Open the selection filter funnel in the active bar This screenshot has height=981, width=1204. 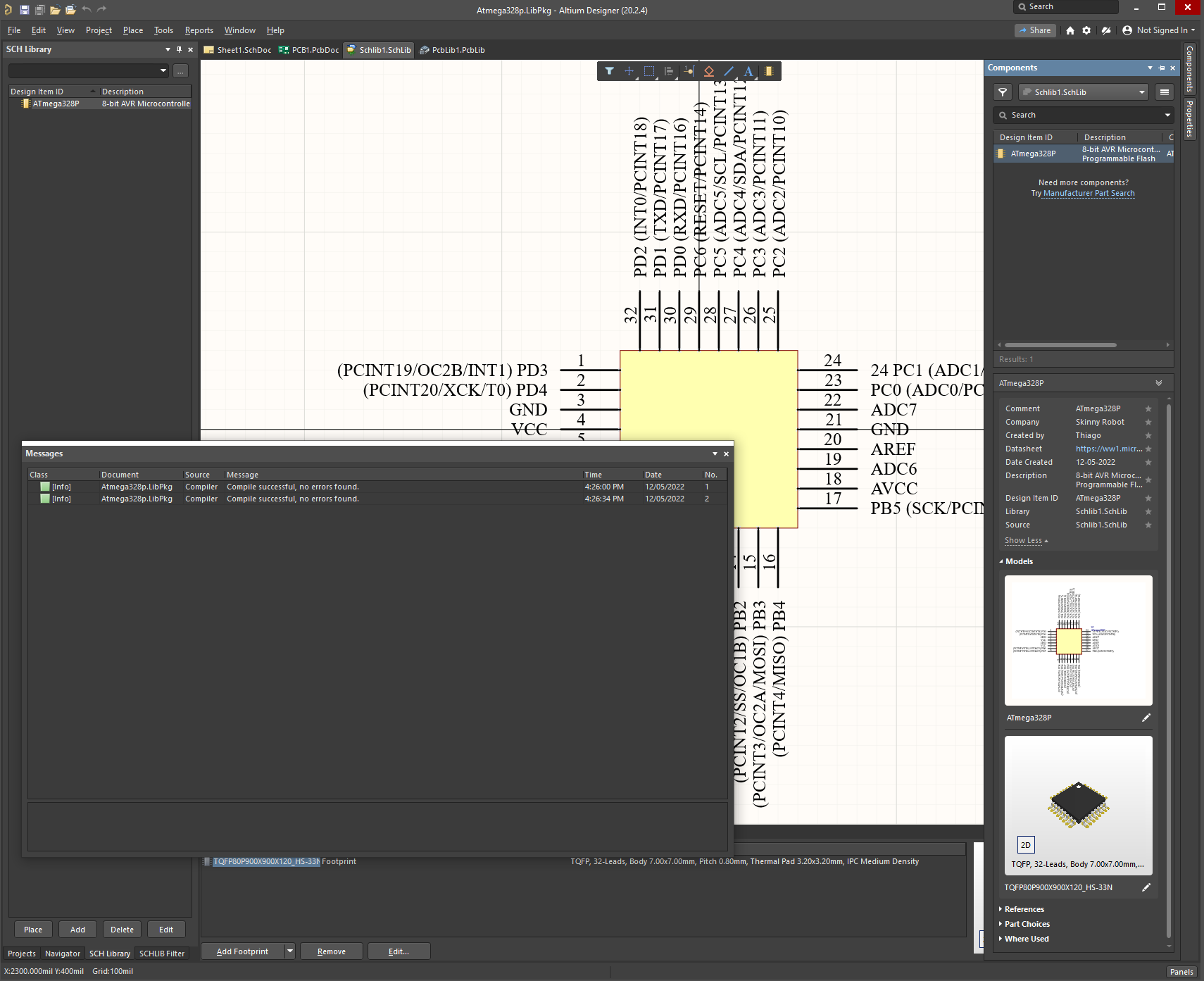[x=610, y=71]
